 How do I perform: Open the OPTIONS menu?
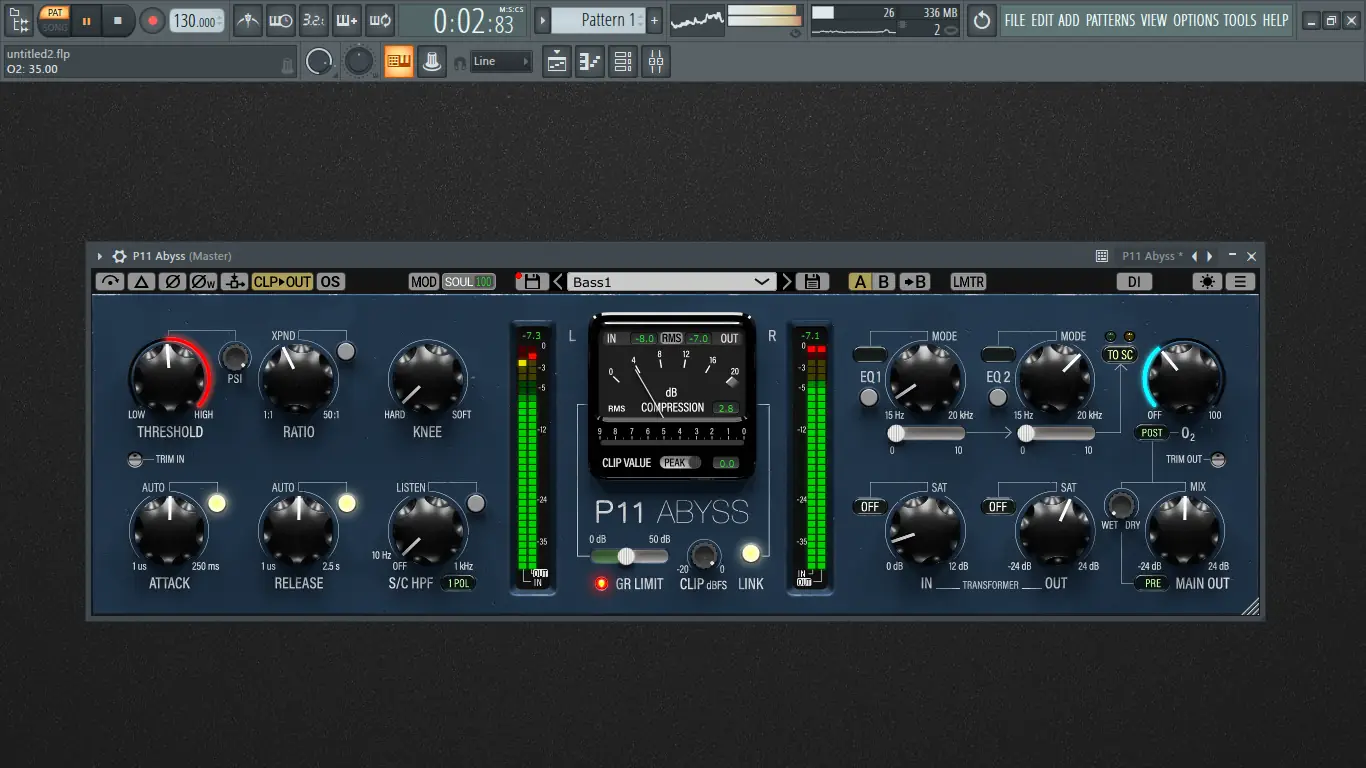pyautogui.click(x=1196, y=20)
